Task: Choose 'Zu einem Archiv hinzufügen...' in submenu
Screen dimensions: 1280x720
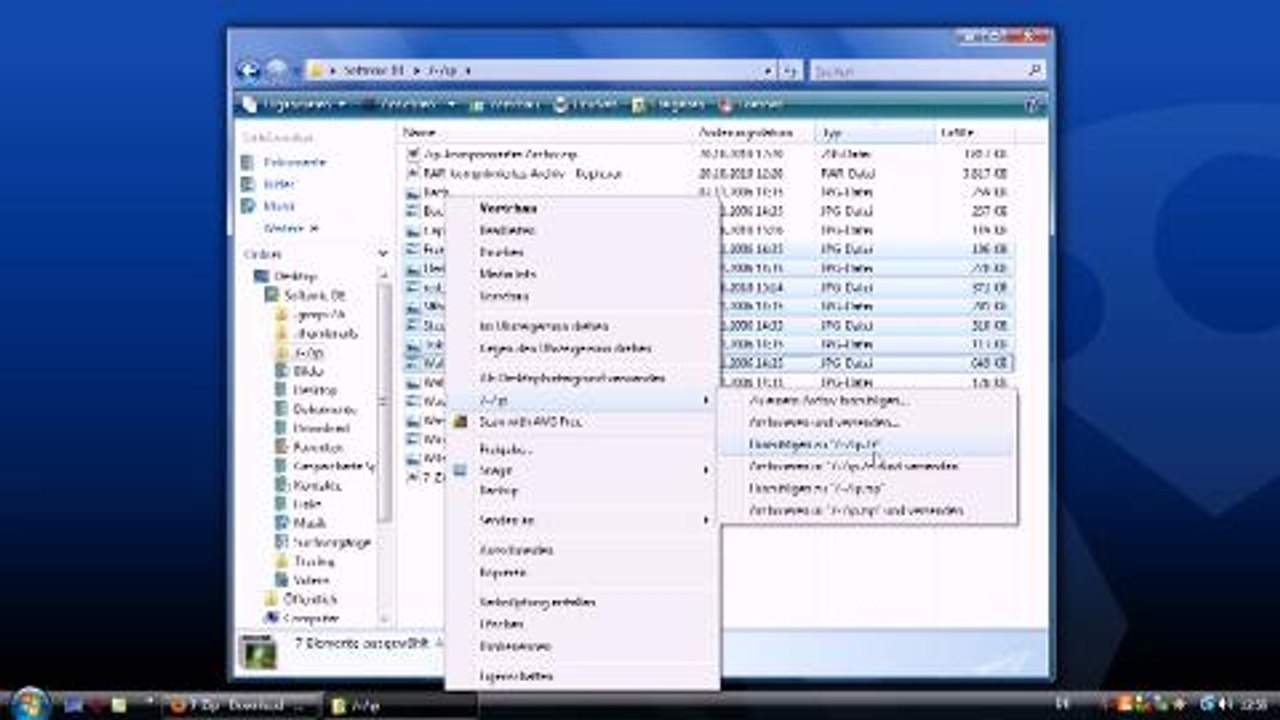Action: tap(867, 400)
